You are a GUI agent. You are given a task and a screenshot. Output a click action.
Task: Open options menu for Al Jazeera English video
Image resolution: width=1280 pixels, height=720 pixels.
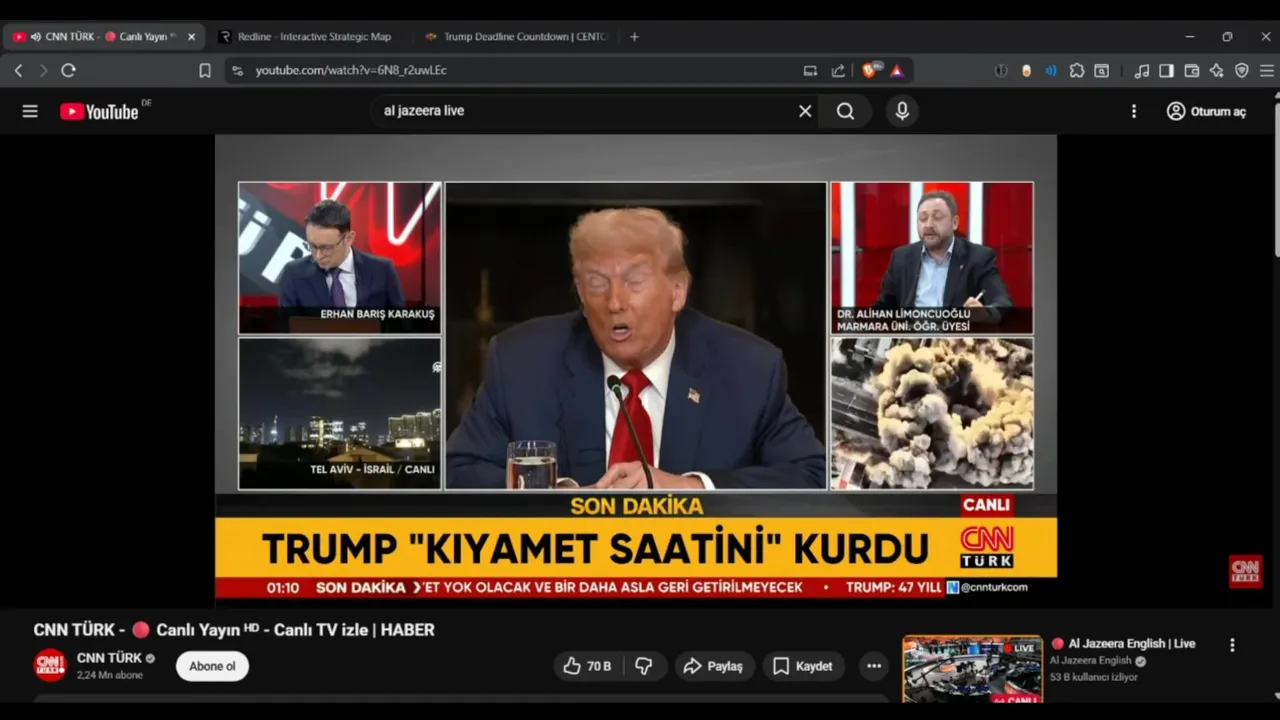click(x=1232, y=645)
